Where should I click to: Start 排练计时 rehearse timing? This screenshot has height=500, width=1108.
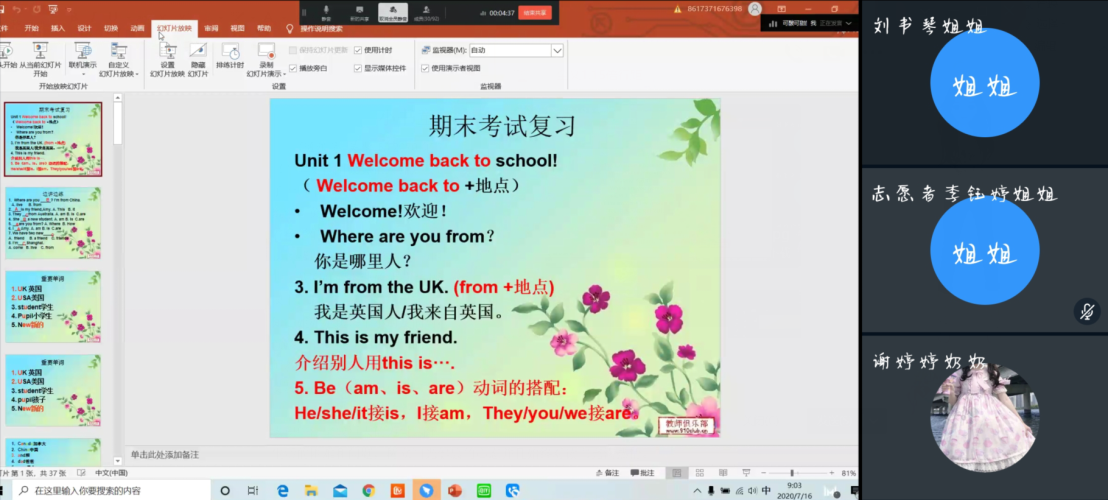230,52
